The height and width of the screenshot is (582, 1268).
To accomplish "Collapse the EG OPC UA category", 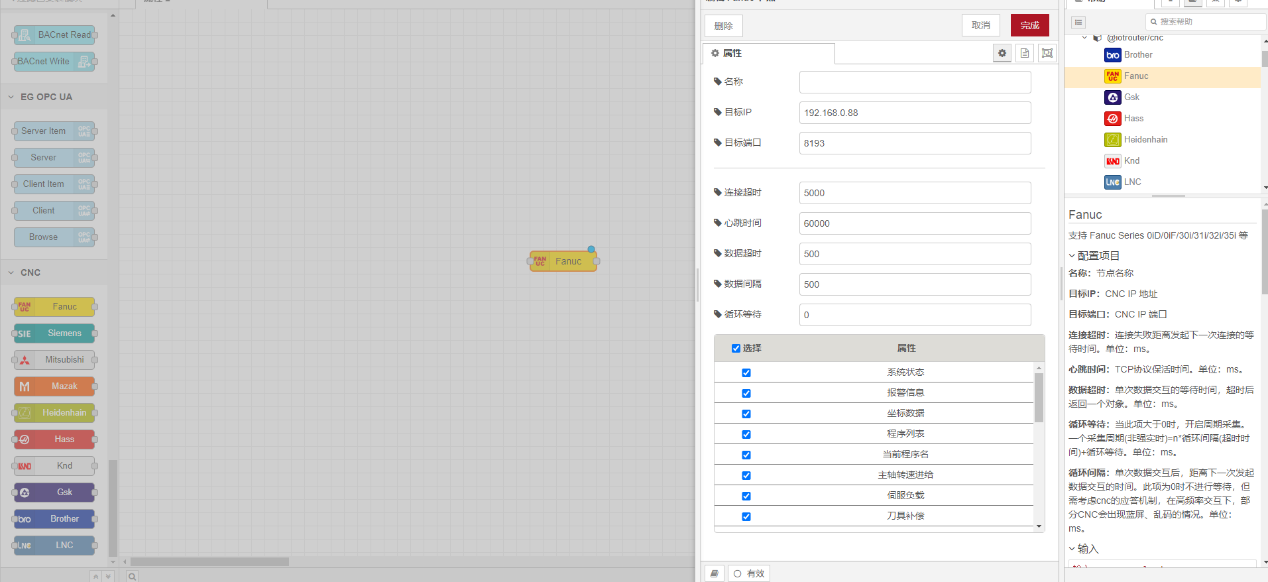I will (x=45, y=97).
